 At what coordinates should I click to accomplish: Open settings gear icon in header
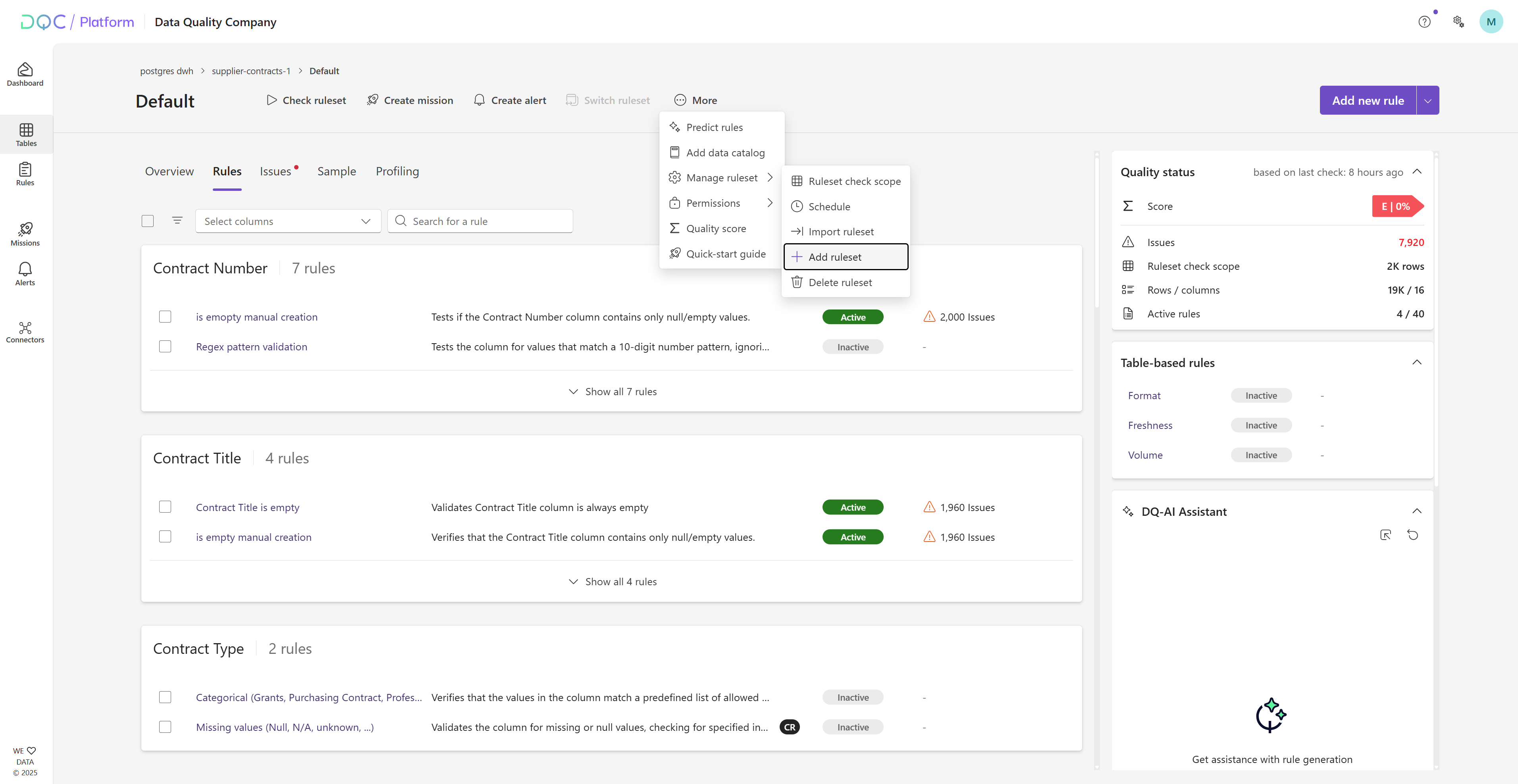pos(1458,22)
